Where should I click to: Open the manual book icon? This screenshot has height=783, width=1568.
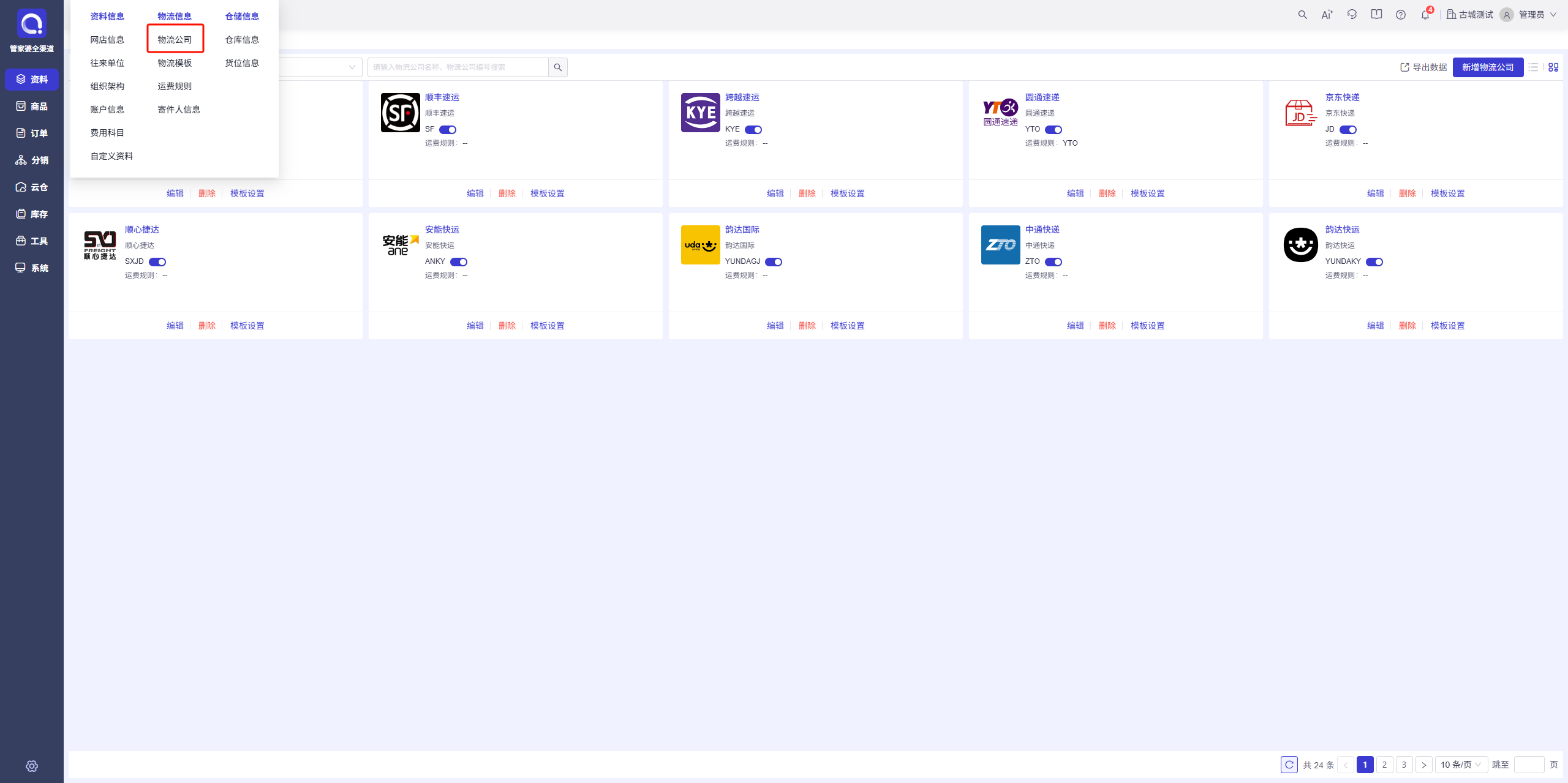pos(1376,15)
